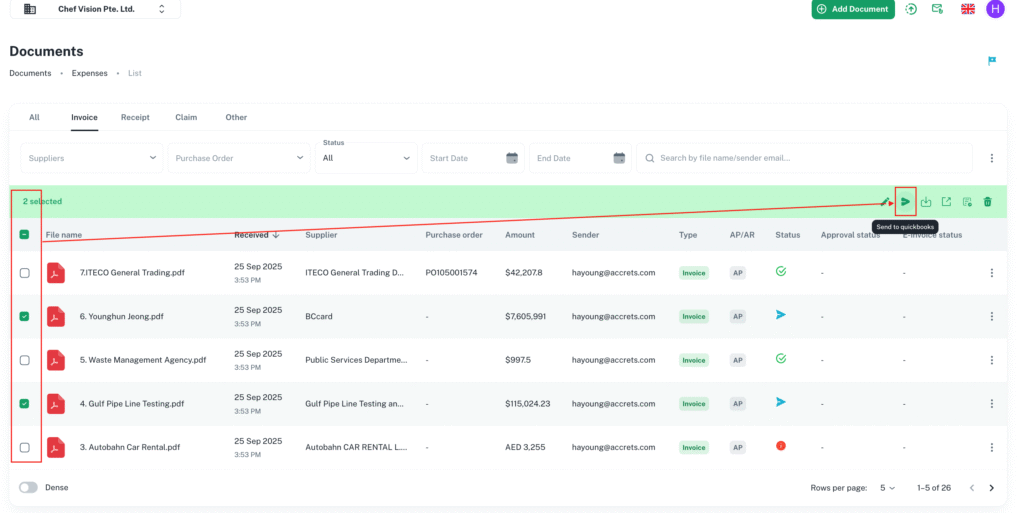
Task: Click the export arrow icon in selection bar
Action: 946,202
